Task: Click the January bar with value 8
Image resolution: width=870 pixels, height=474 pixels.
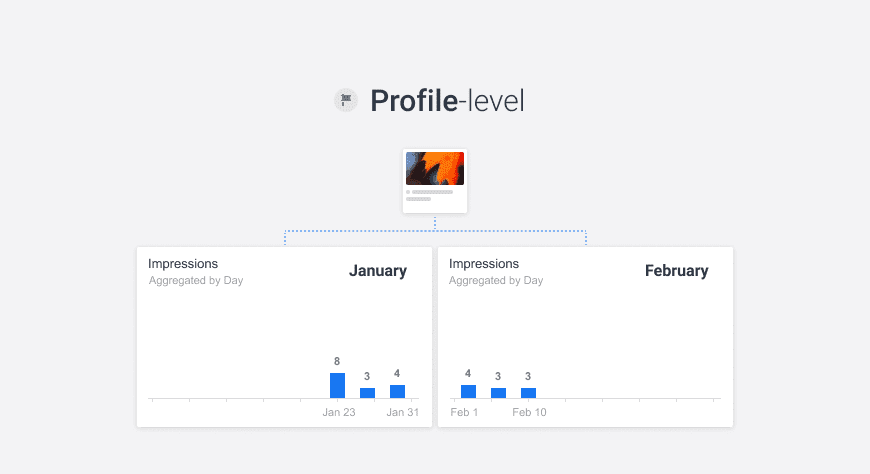Action: 338,385
